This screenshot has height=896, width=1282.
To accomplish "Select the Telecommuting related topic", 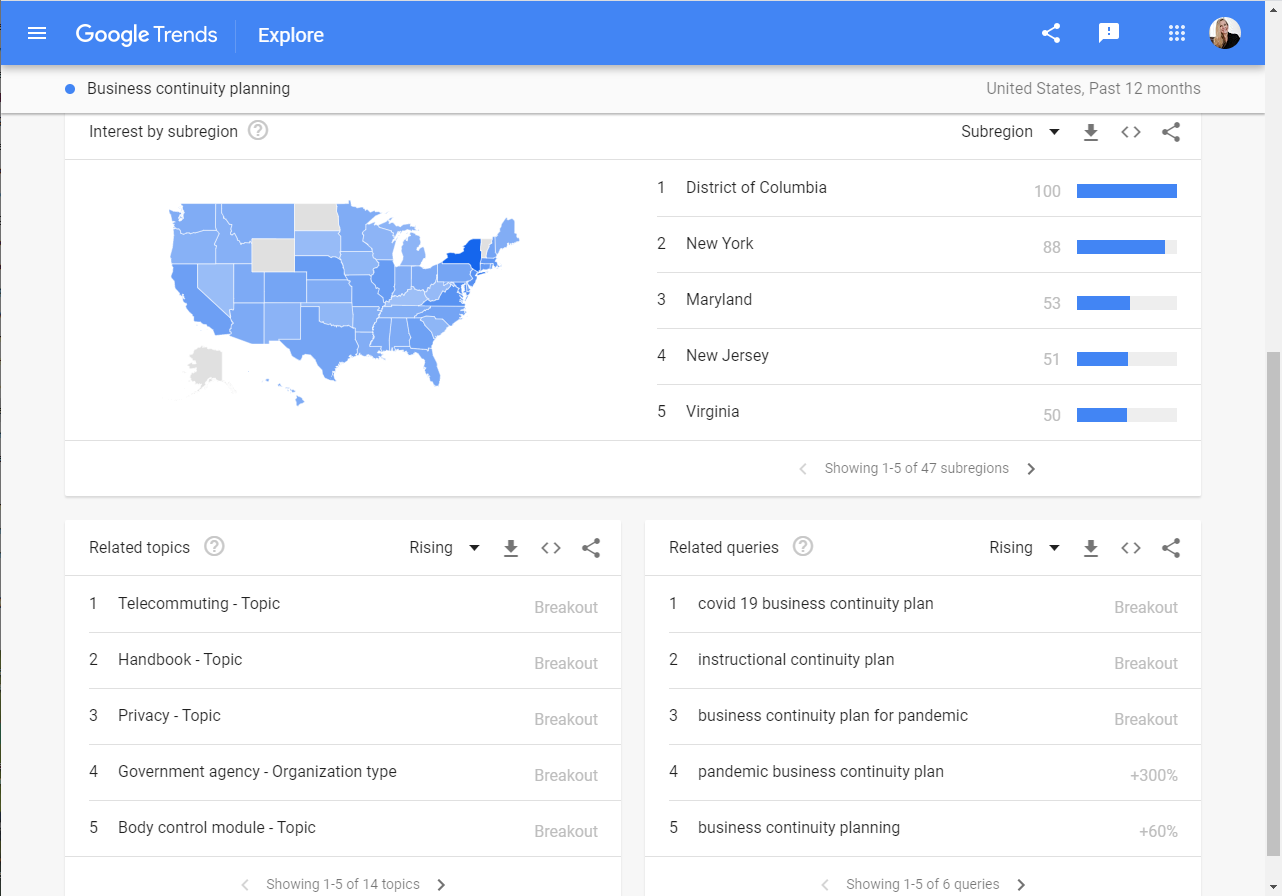I will (x=198, y=603).
